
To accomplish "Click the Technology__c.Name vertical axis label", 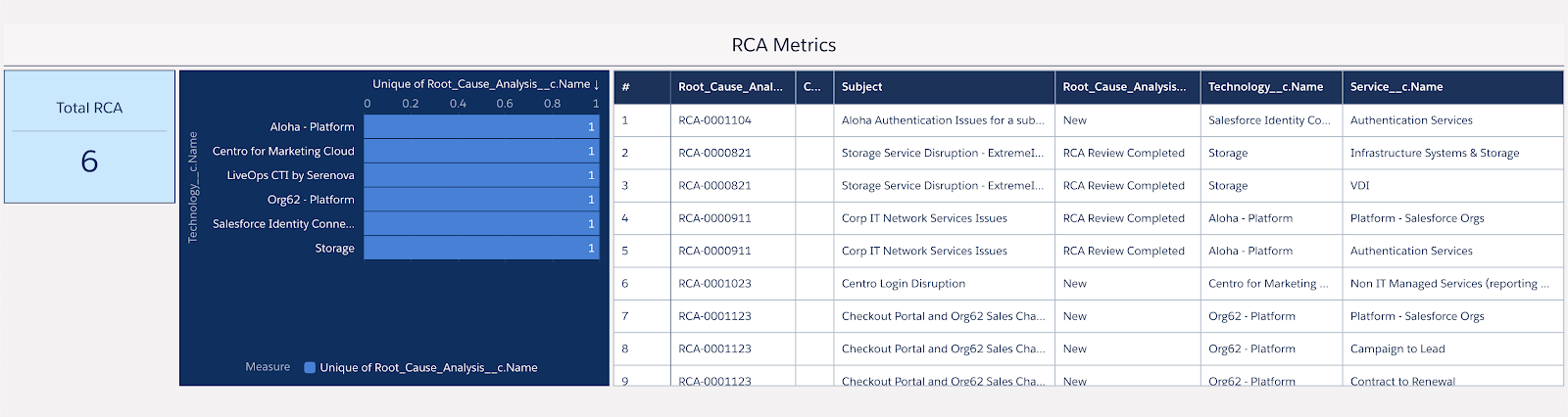I will [192, 187].
